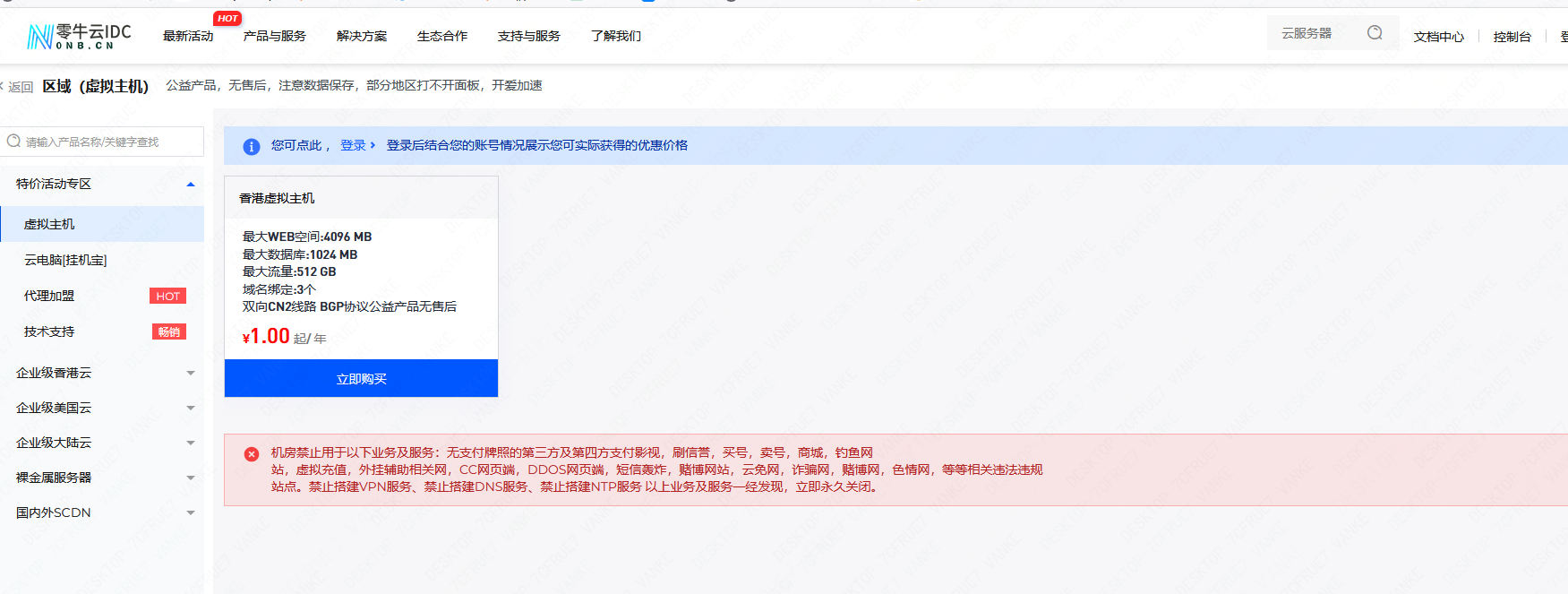Focus the product name search field
This screenshot has height=594, width=1568.
point(109,142)
